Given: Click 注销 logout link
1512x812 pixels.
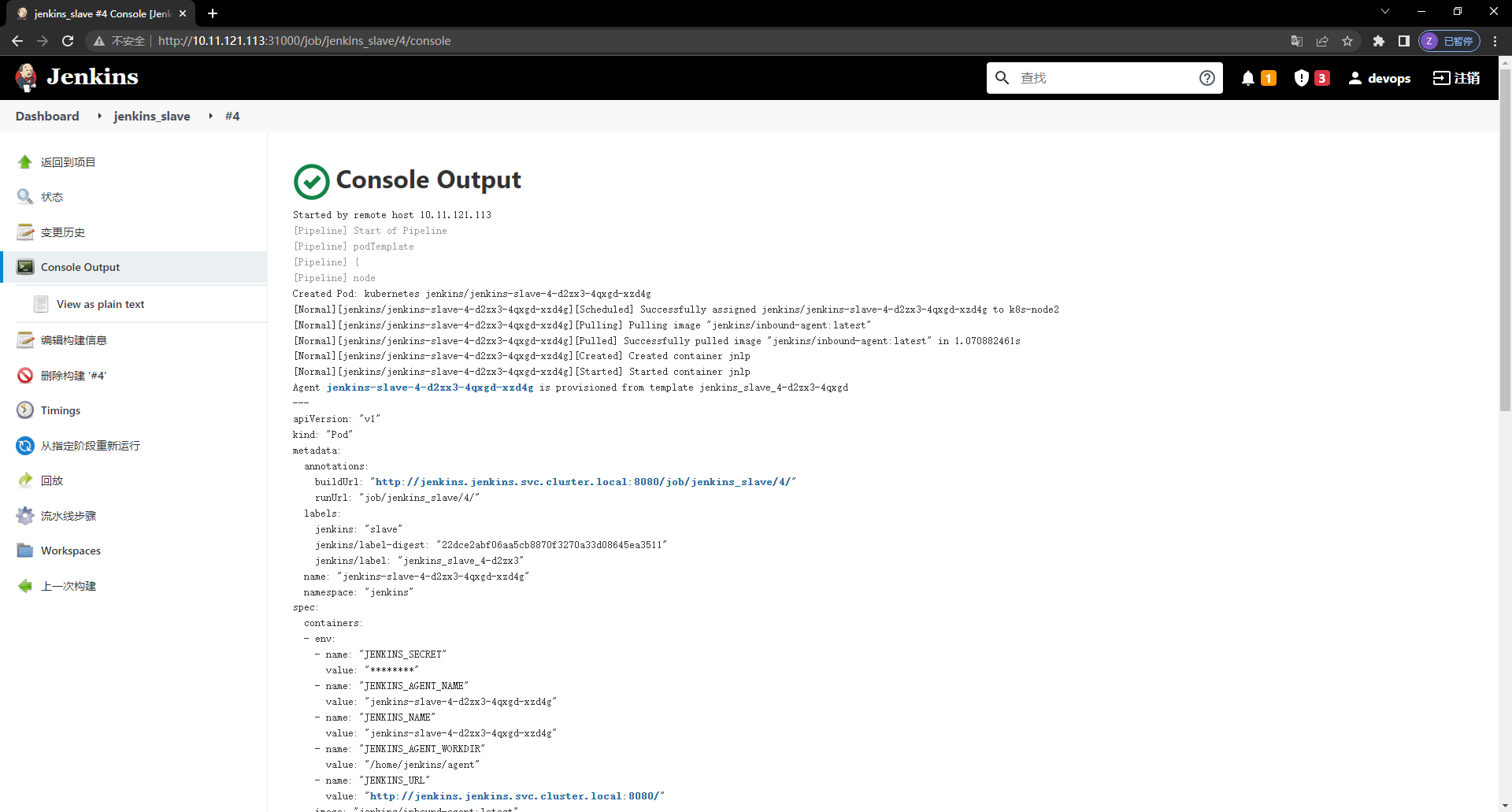Looking at the screenshot, I should [1467, 78].
